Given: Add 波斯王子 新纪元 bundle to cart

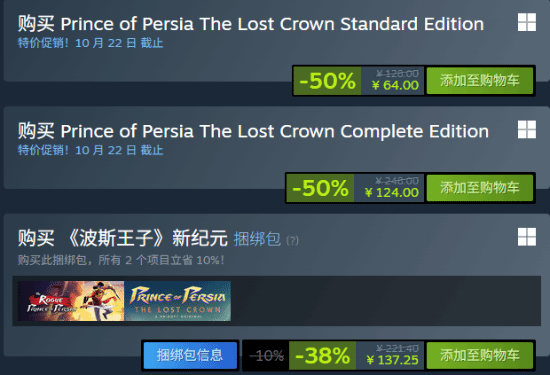Looking at the screenshot, I should (x=479, y=355).
